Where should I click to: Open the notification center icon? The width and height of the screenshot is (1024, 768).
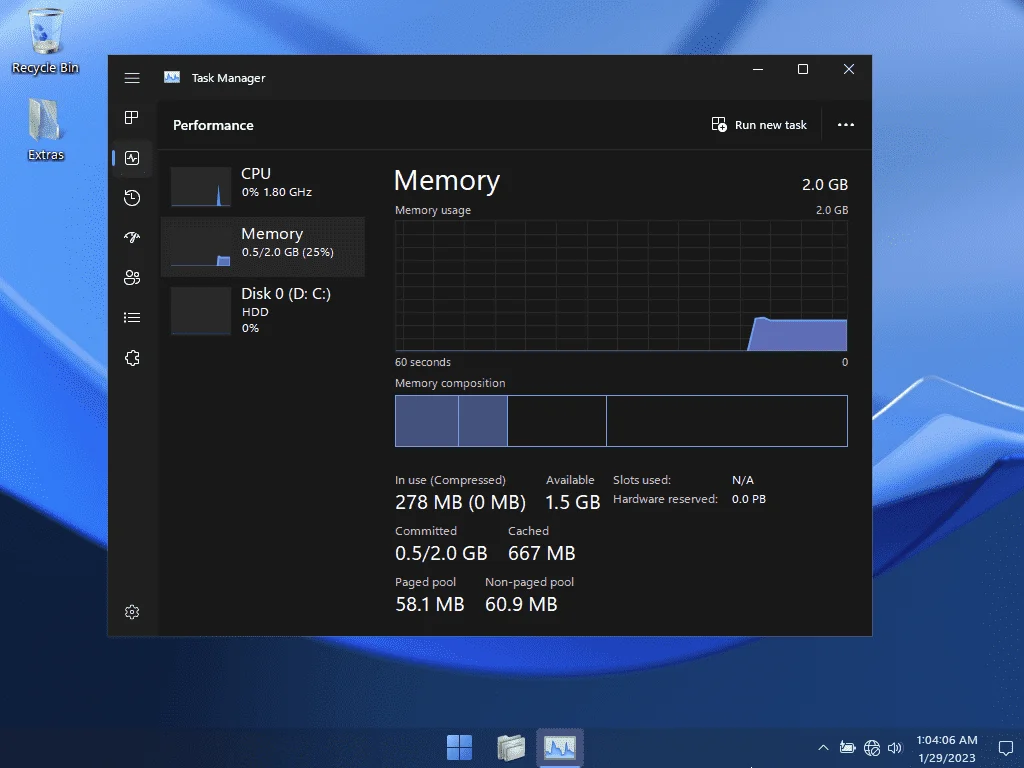[x=1006, y=748]
